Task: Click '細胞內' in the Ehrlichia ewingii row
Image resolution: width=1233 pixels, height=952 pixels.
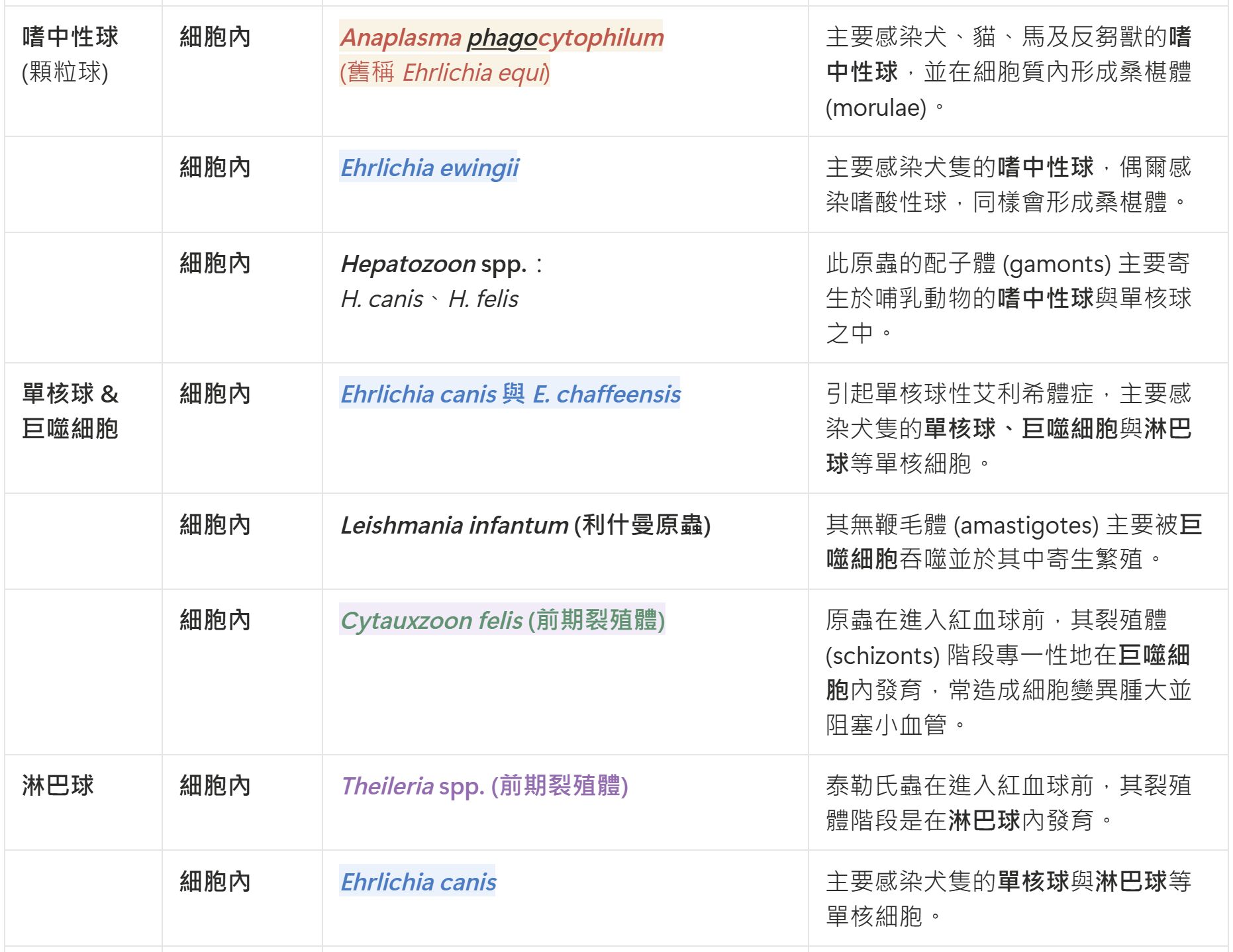Action: (215, 167)
